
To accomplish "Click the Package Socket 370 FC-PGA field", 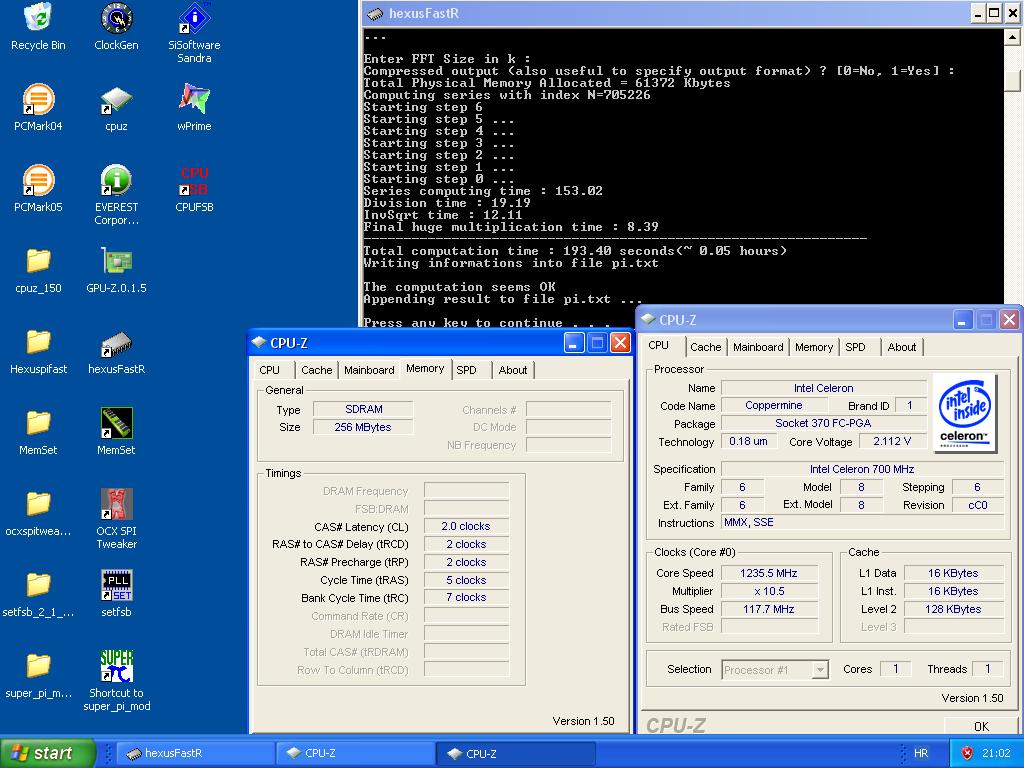I will coord(824,423).
